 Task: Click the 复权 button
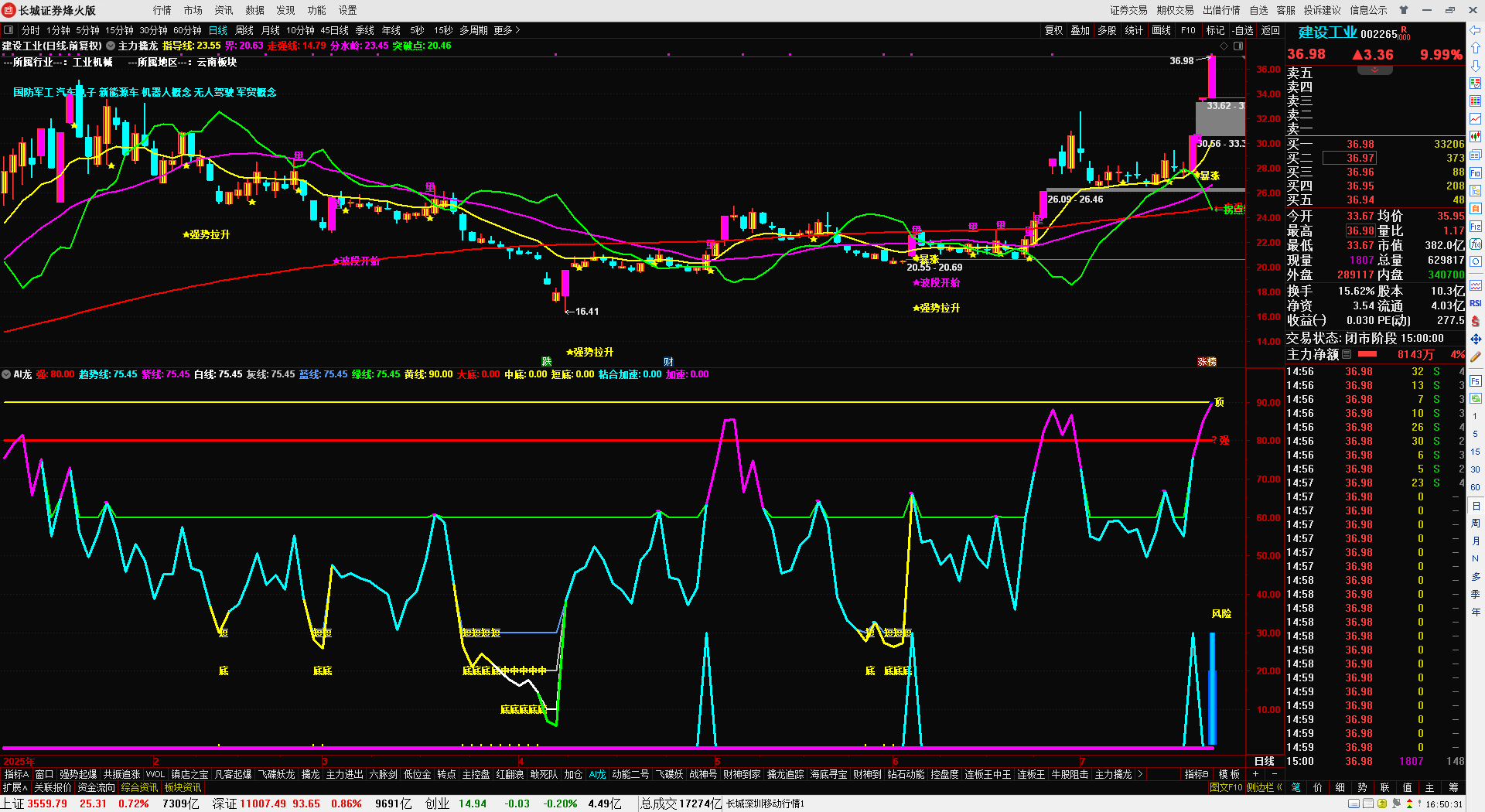tap(1054, 30)
